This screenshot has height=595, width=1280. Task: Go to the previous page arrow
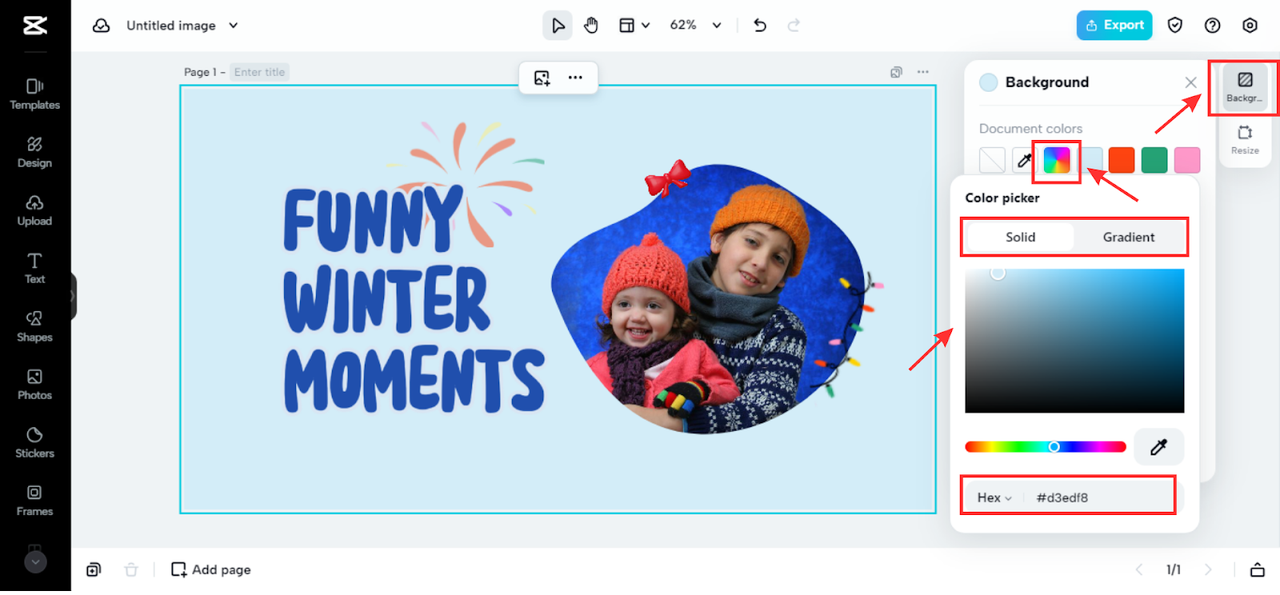pos(1138,569)
